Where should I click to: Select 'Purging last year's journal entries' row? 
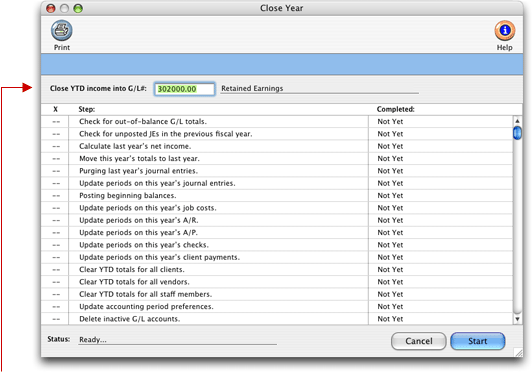tap(277, 171)
